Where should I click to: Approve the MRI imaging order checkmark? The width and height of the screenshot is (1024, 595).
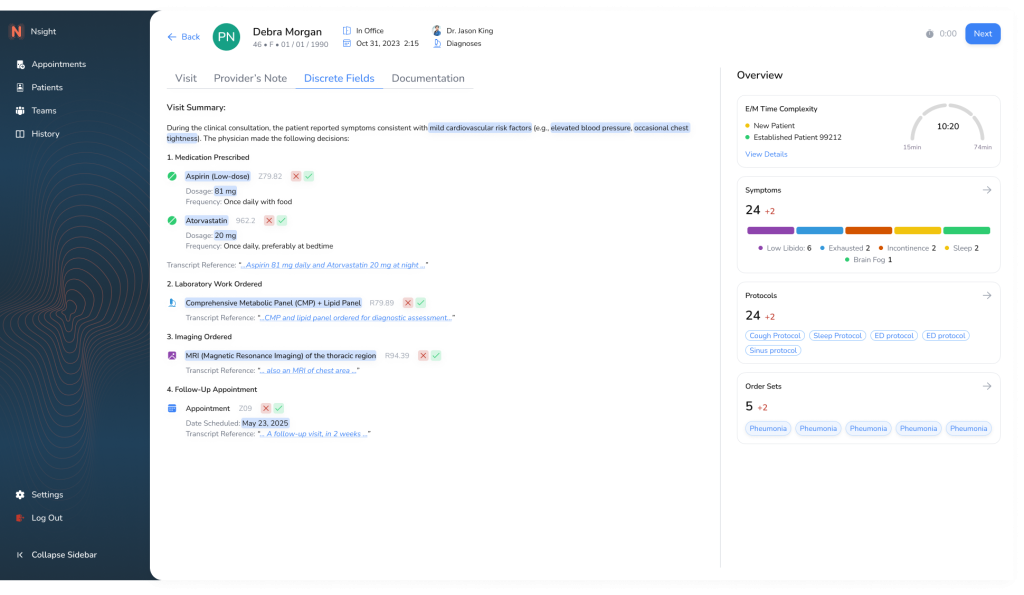[436, 355]
